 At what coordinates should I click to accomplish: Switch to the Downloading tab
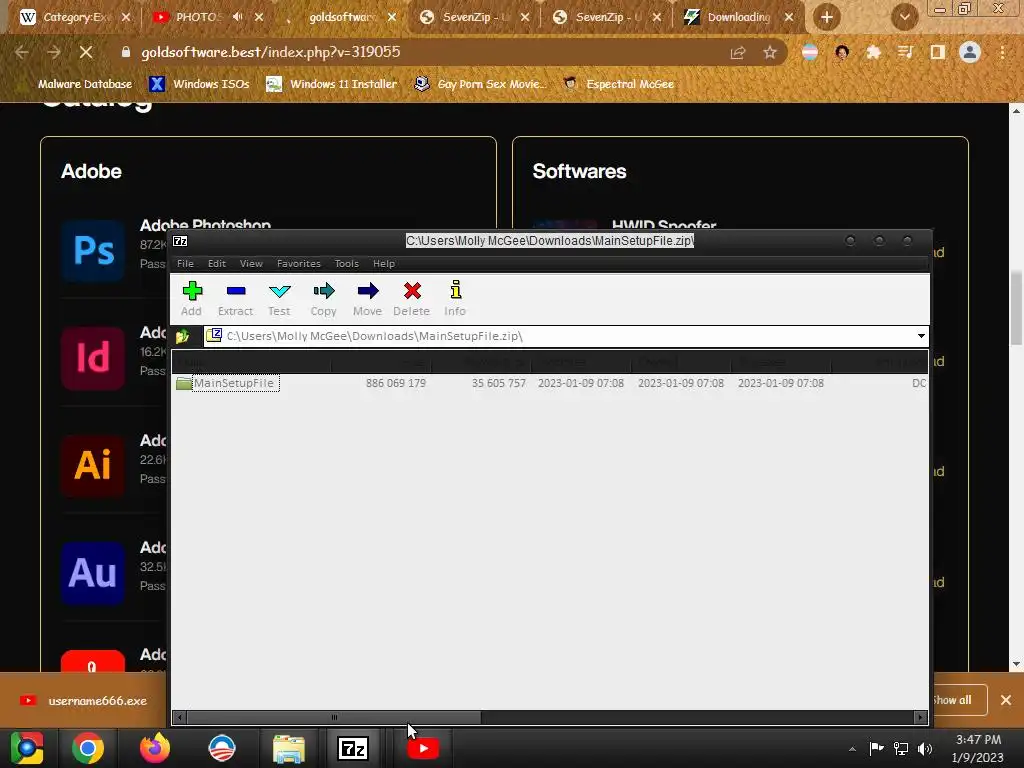point(738,17)
